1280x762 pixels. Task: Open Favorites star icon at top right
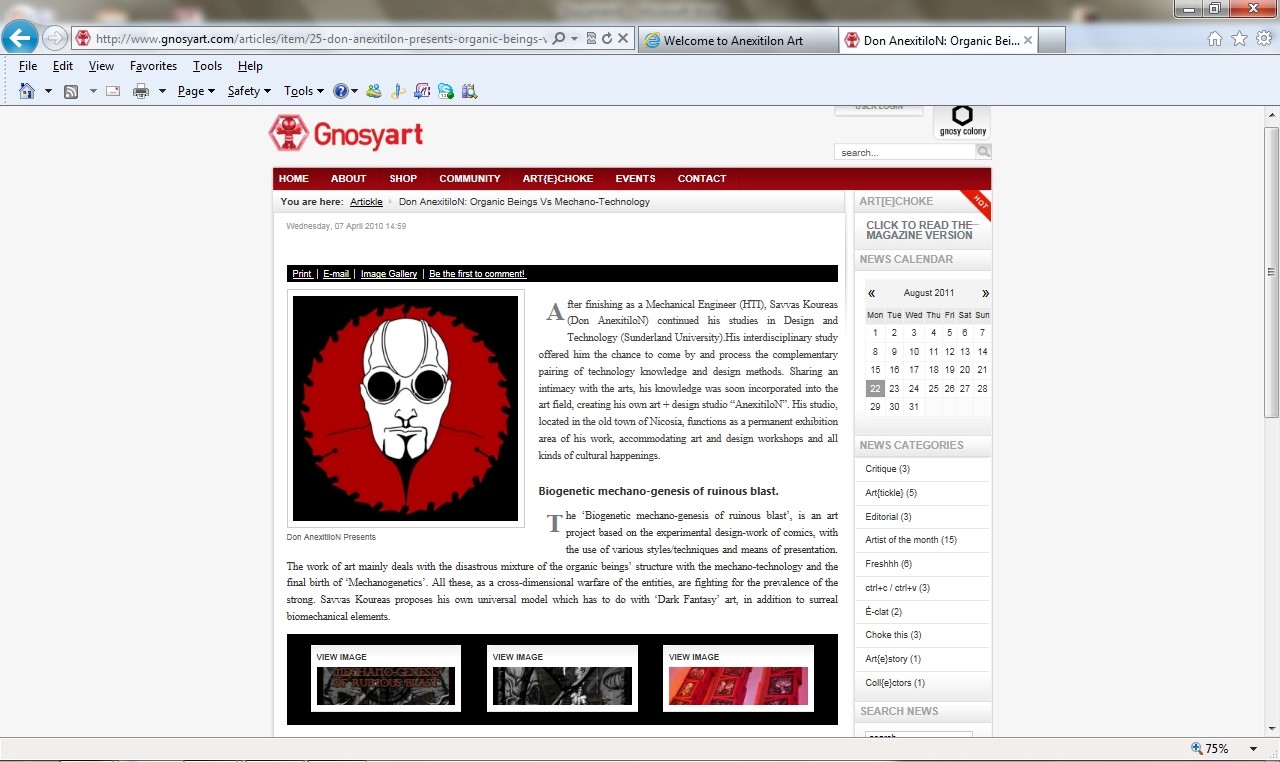(1239, 39)
